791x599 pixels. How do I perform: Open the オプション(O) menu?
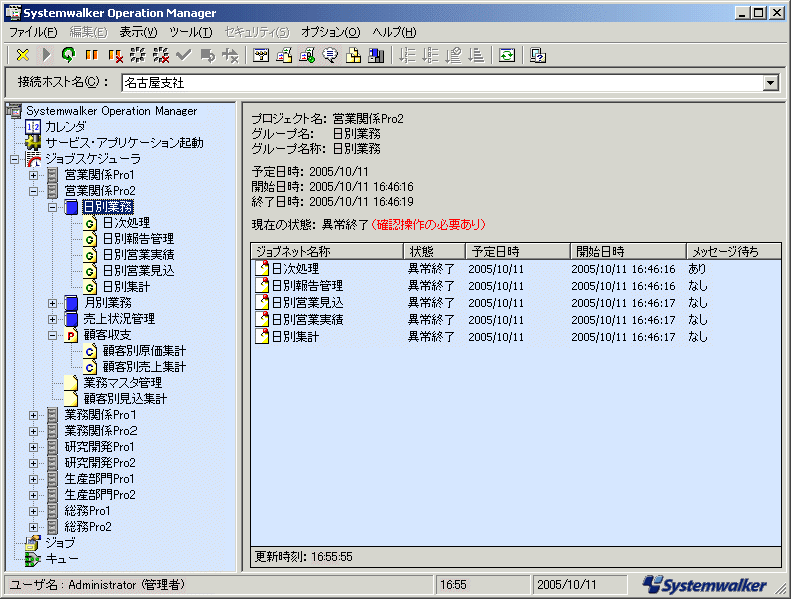(330, 32)
